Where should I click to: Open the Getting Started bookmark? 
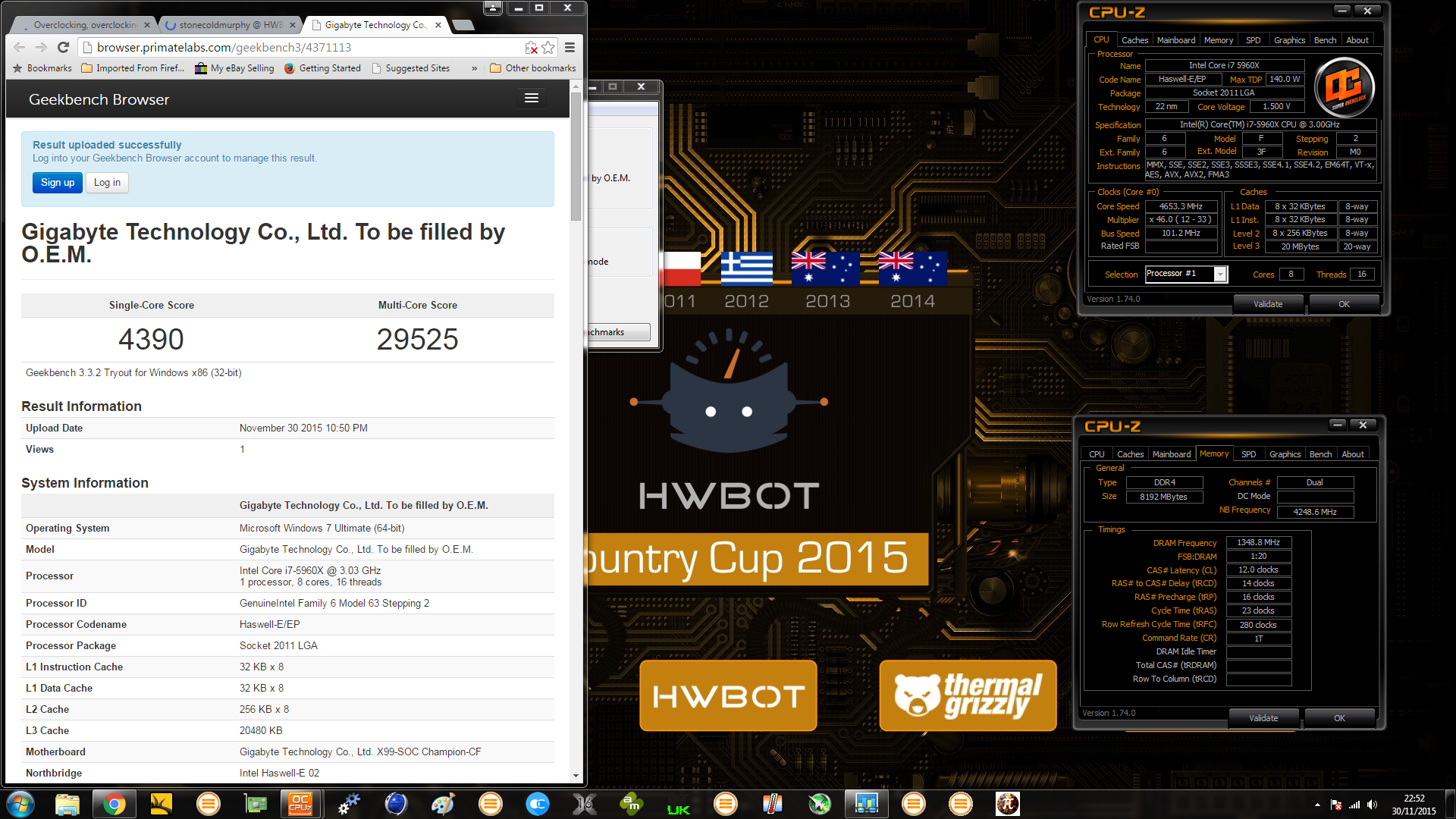pyautogui.click(x=322, y=68)
